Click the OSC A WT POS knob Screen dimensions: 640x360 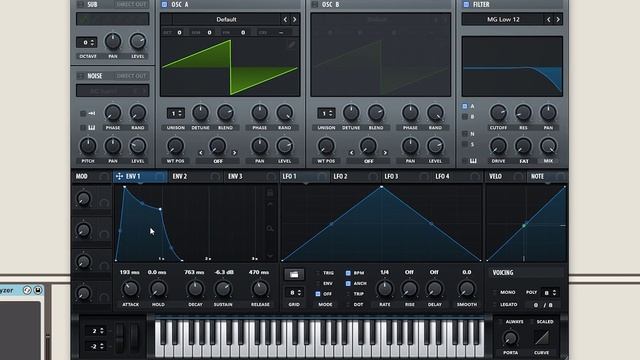pos(175,146)
